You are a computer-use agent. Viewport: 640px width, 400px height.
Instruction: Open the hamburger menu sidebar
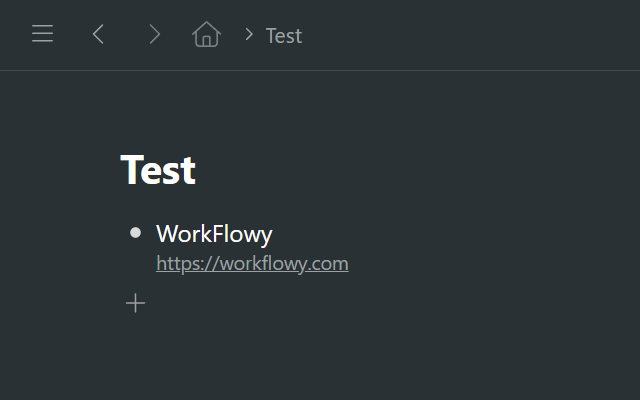(42, 33)
